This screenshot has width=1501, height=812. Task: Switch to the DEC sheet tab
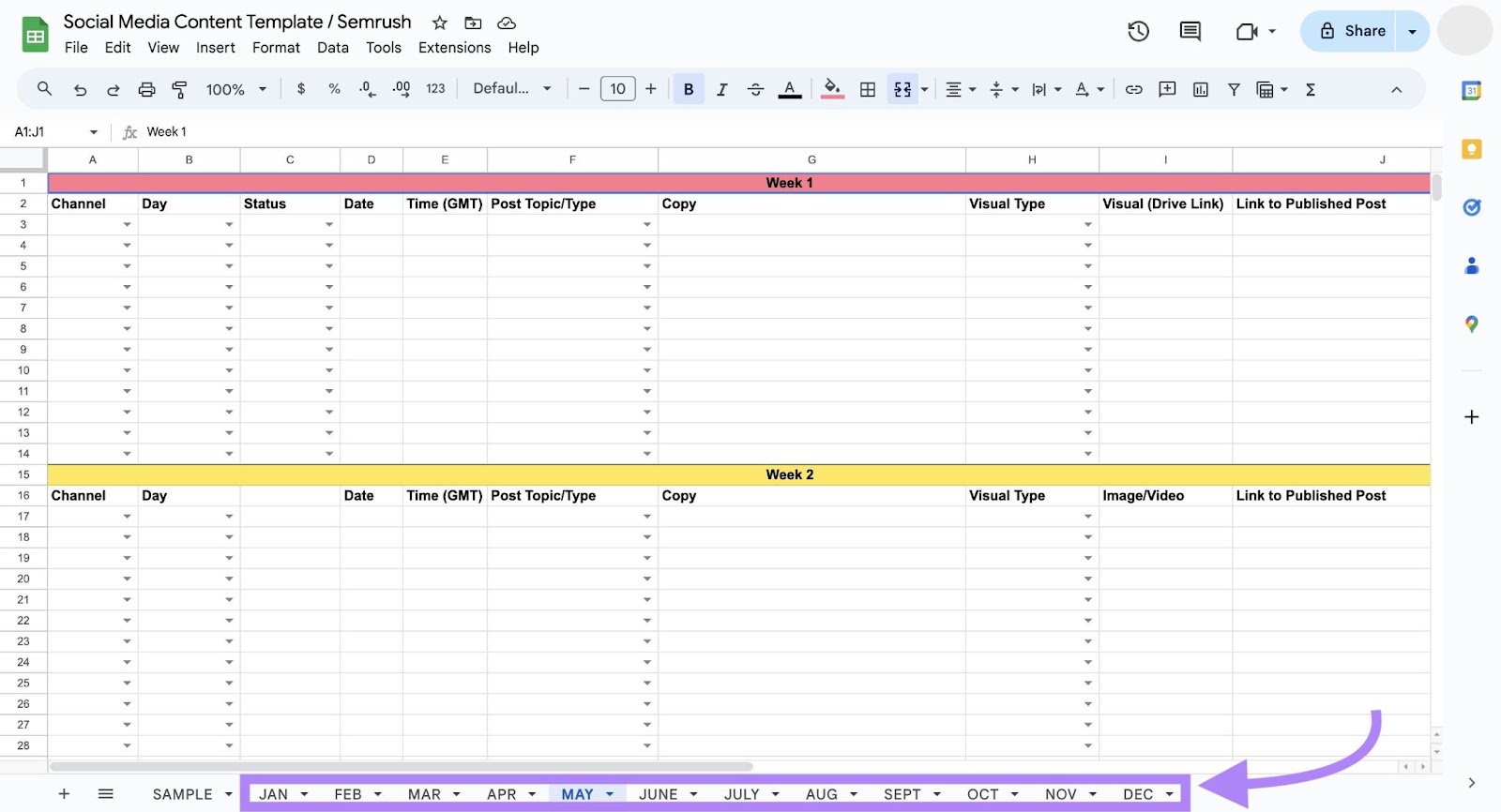pos(1138,794)
